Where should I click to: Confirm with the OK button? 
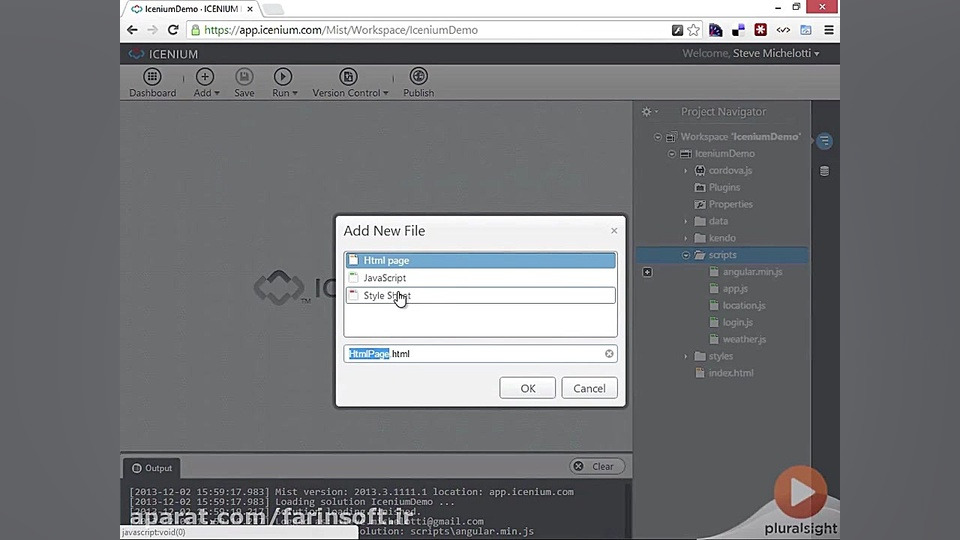(x=528, y=388)
